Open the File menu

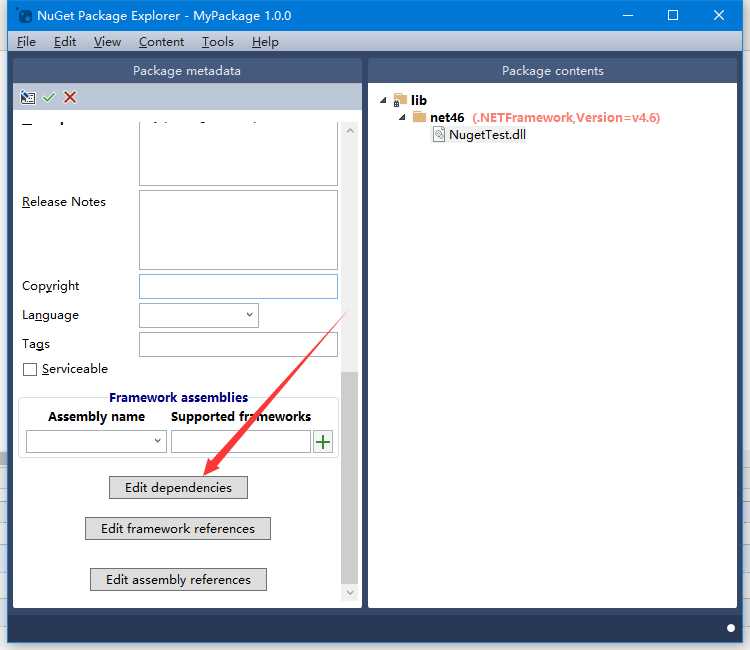(x=26, y=42)
